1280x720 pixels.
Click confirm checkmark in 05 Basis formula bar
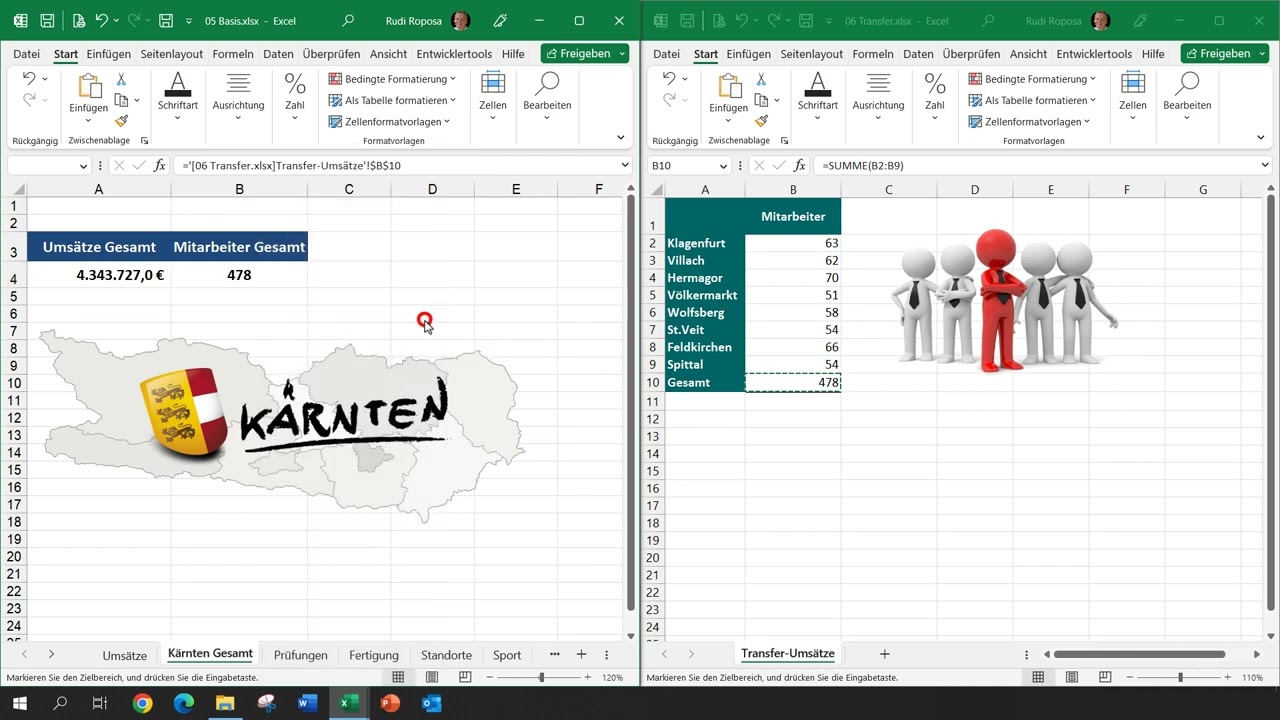click(139, 166)
